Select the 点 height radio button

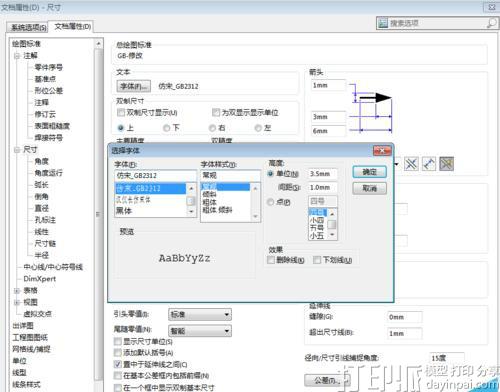click(x=271, y=202)
